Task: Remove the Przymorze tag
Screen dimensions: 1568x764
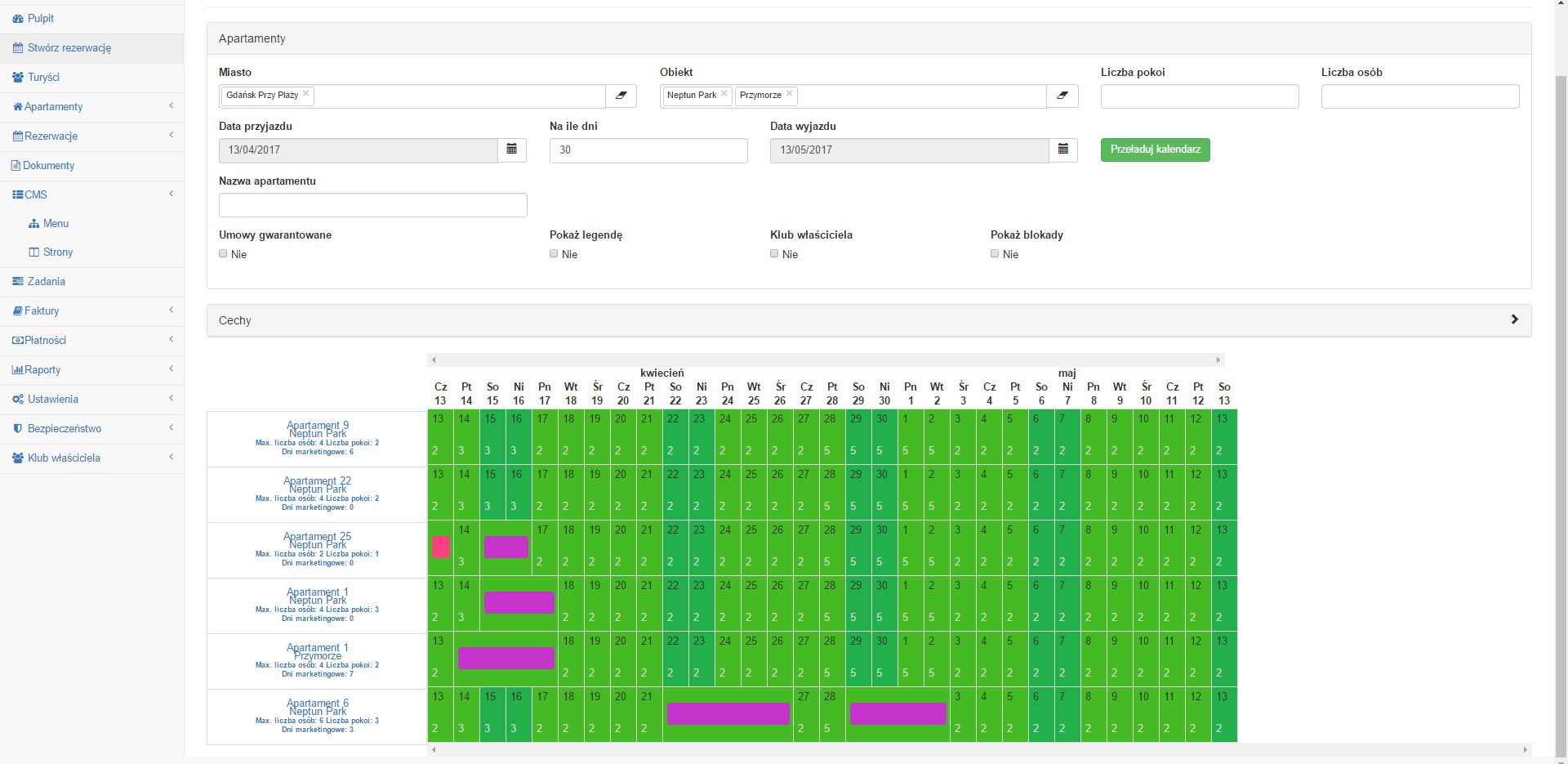Action: (x=790, y=94)
